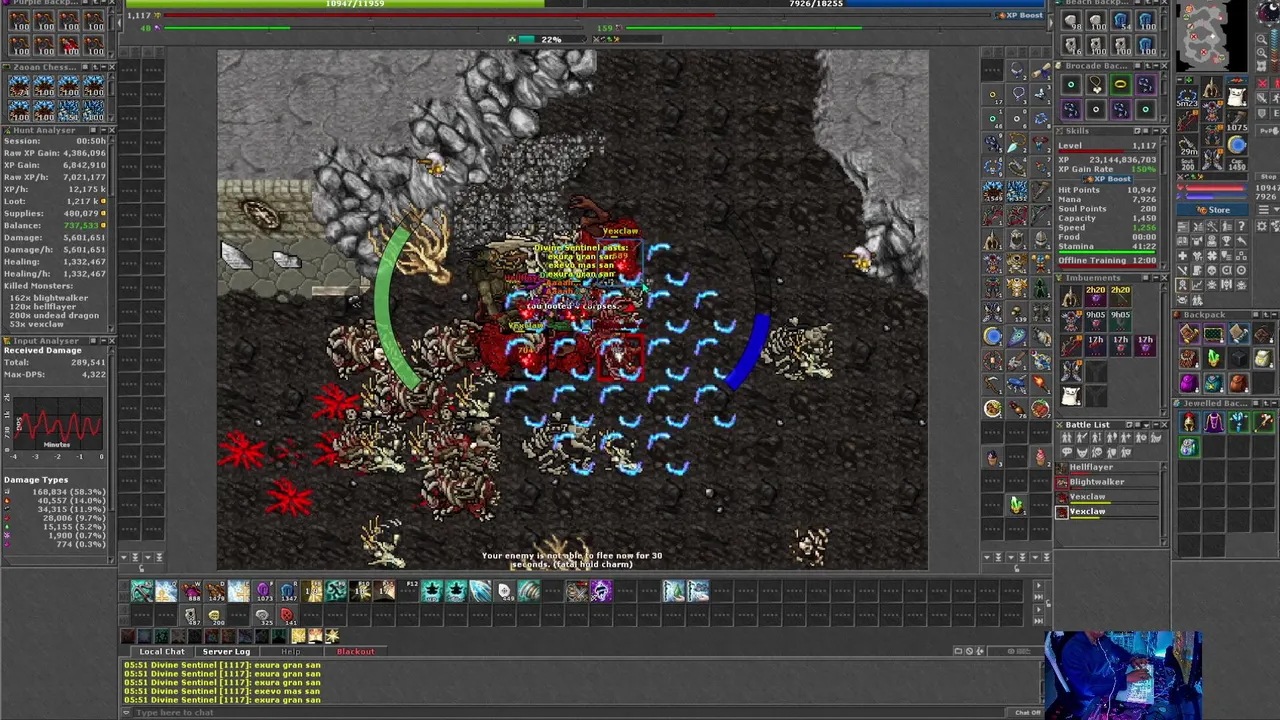Toggle hide players filter in Battle List
Viewport: 1280px width, 720px height.
[1067, 438]
